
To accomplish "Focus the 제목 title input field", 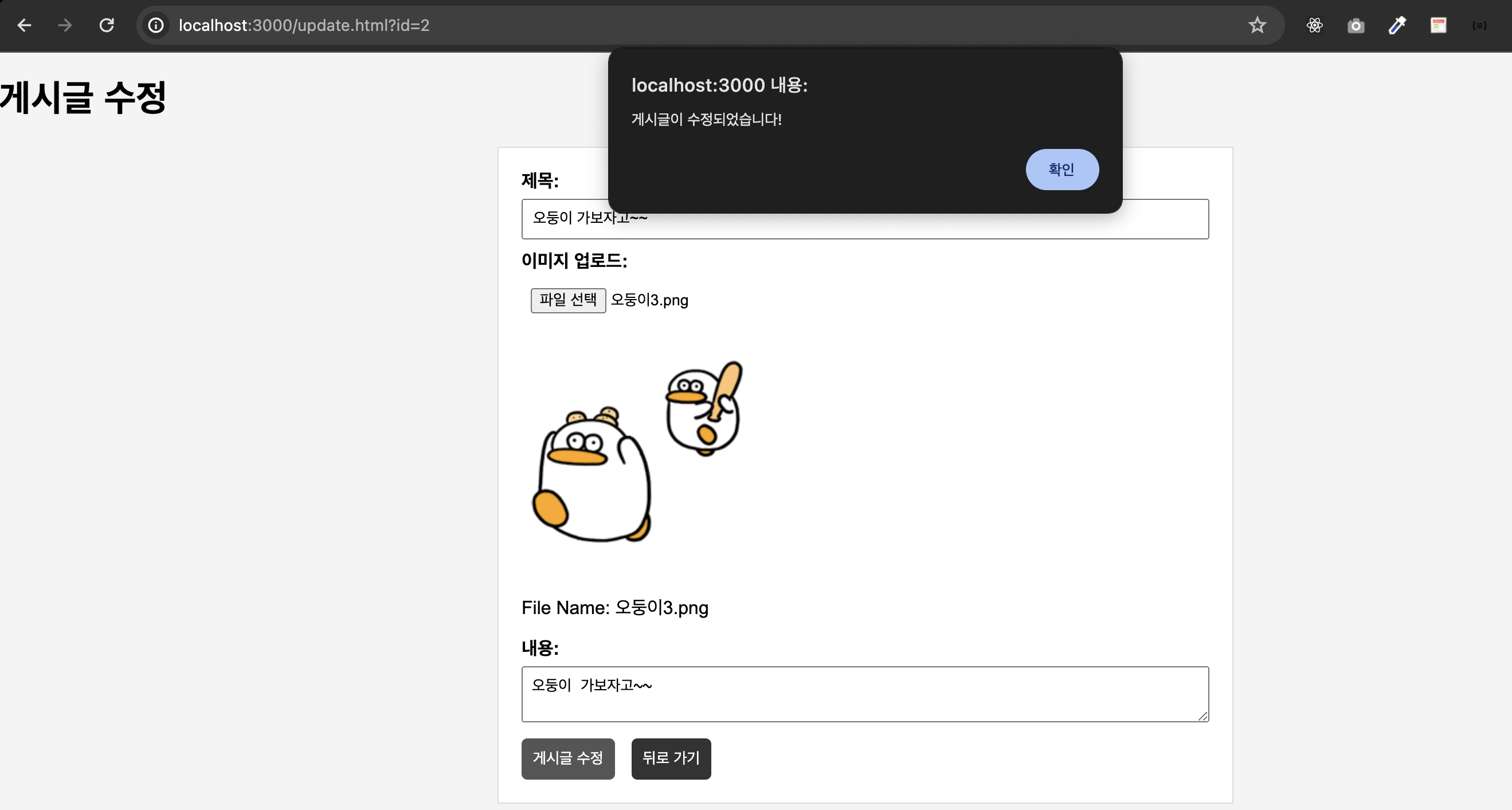I will click(865, 219).
